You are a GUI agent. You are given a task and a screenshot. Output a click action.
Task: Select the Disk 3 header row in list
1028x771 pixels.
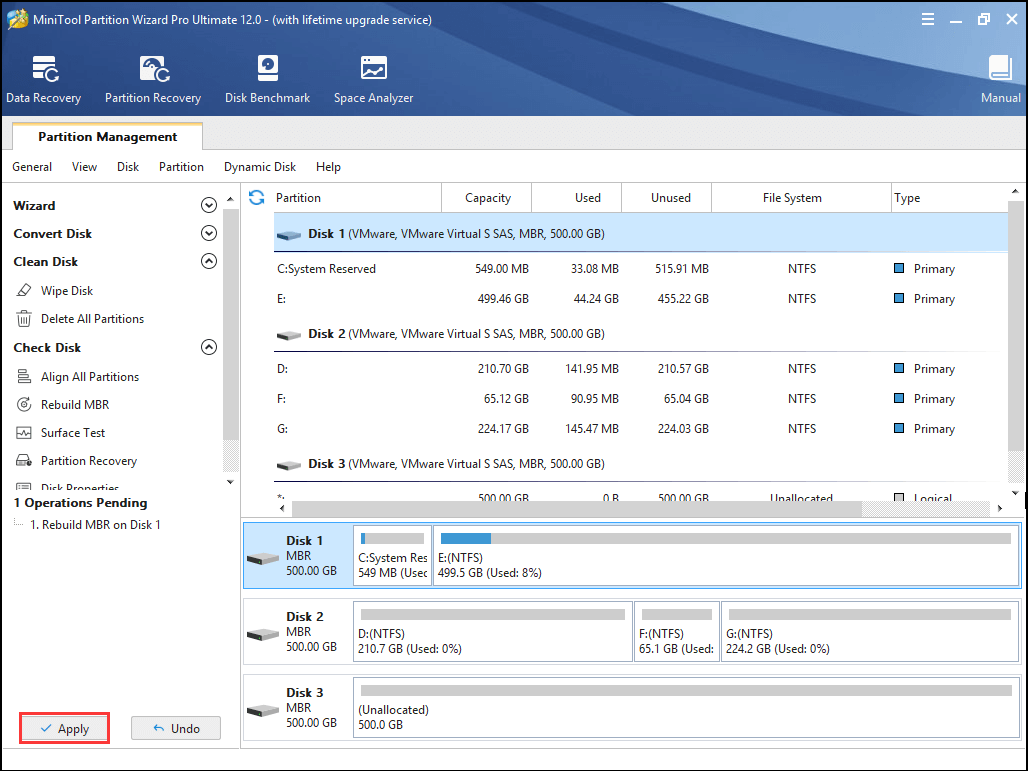click(x=641, y=464)
